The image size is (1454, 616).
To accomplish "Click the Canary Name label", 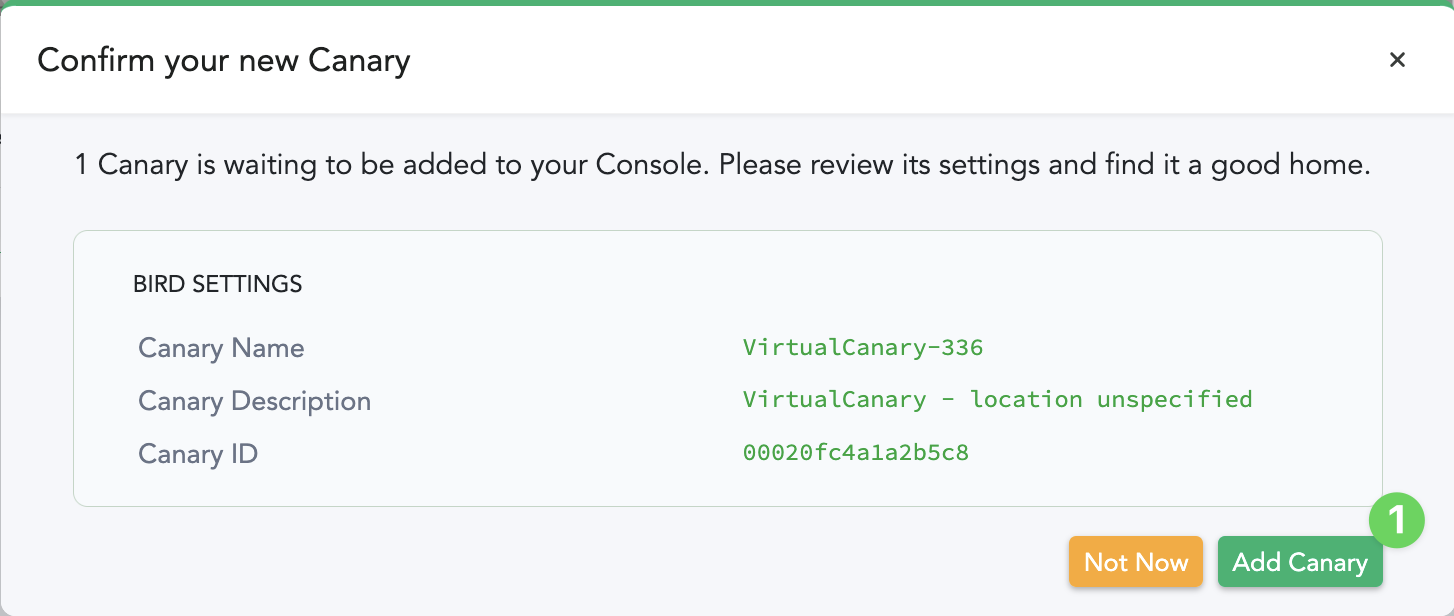I will pos(221,348).
